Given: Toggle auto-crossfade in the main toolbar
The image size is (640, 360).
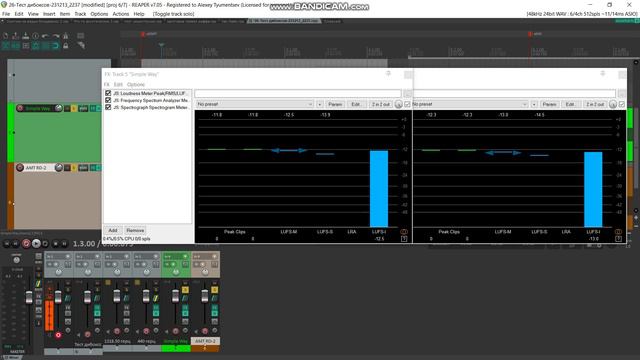Looking at the screenshot, I should point(6,46).
